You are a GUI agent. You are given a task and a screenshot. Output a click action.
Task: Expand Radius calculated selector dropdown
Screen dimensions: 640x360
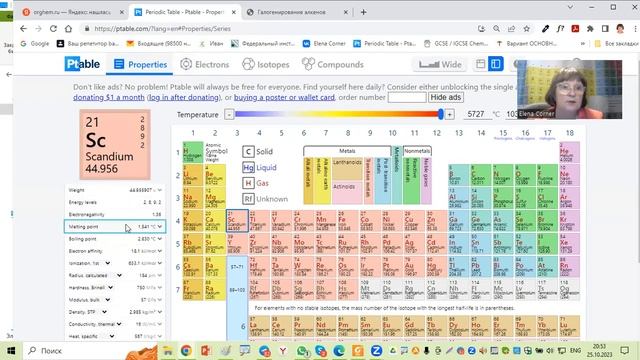119,276
